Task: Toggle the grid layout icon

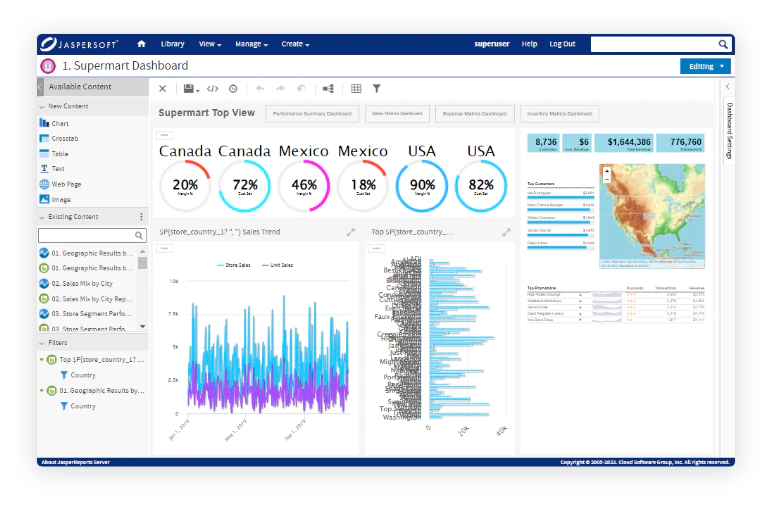Action: 356,89
